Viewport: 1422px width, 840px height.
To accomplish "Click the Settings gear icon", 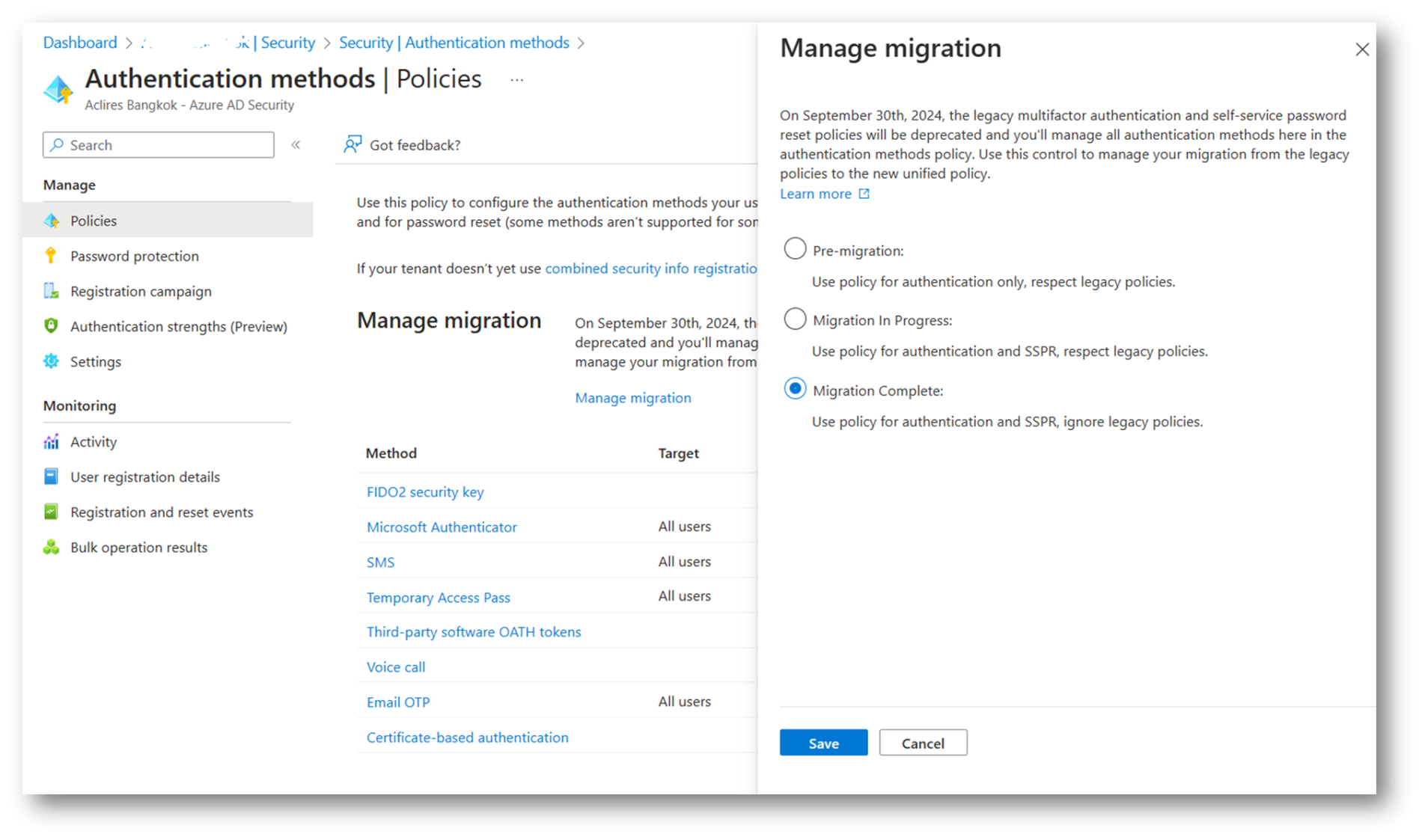I will click(51, 361).
